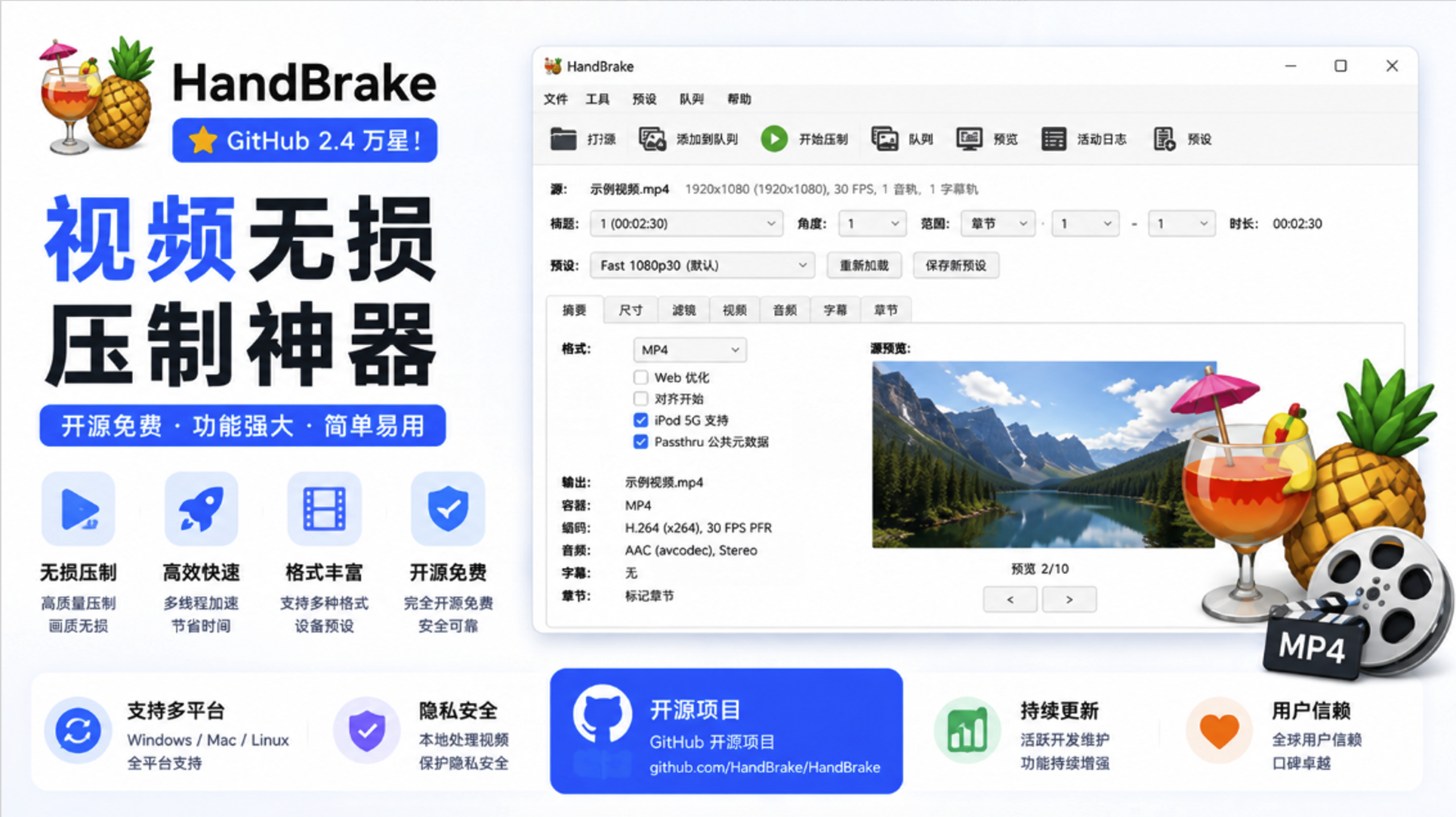Open the 工具 menu

point(597,99)
